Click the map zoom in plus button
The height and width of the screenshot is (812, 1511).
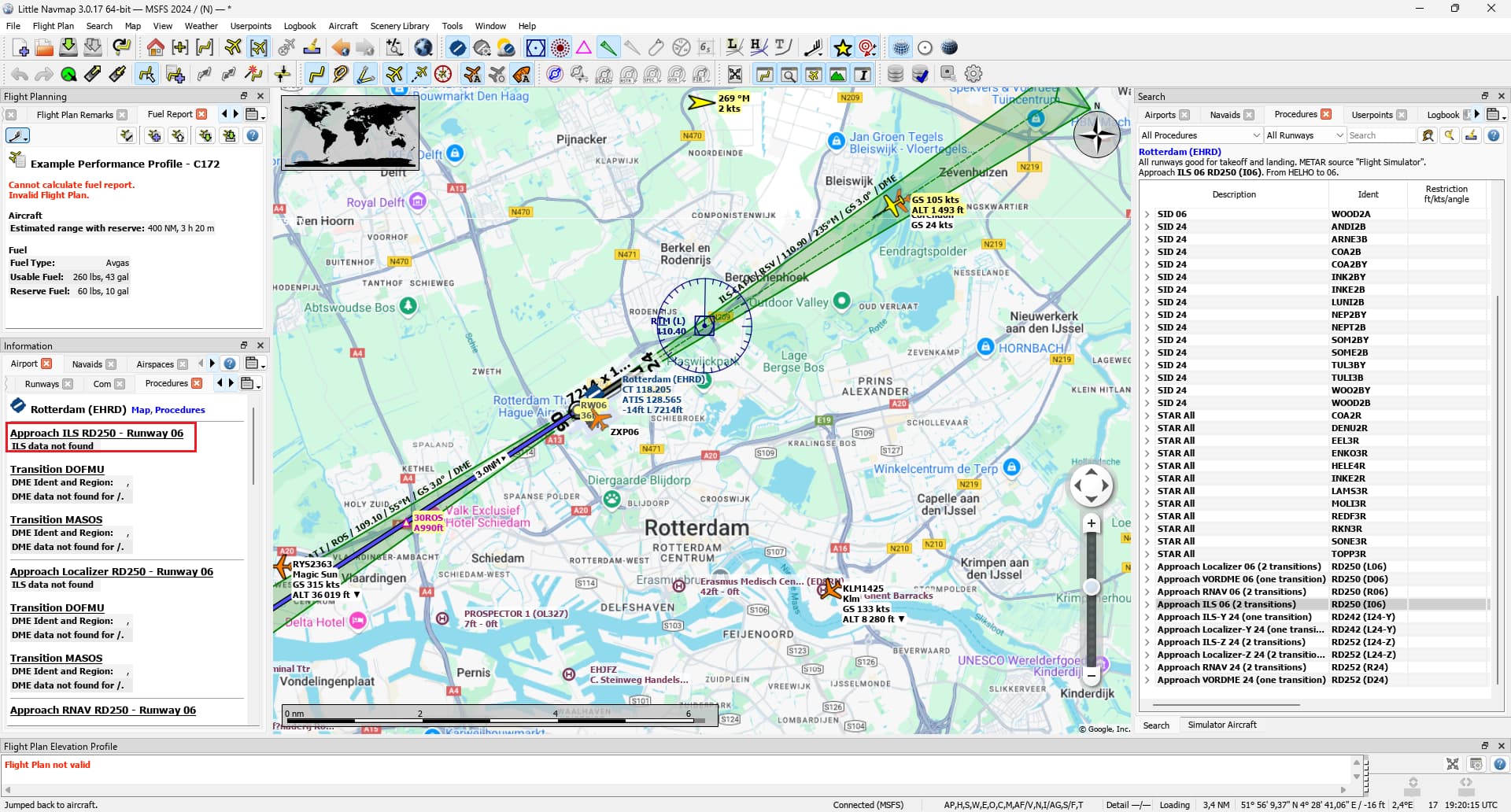1092,523
